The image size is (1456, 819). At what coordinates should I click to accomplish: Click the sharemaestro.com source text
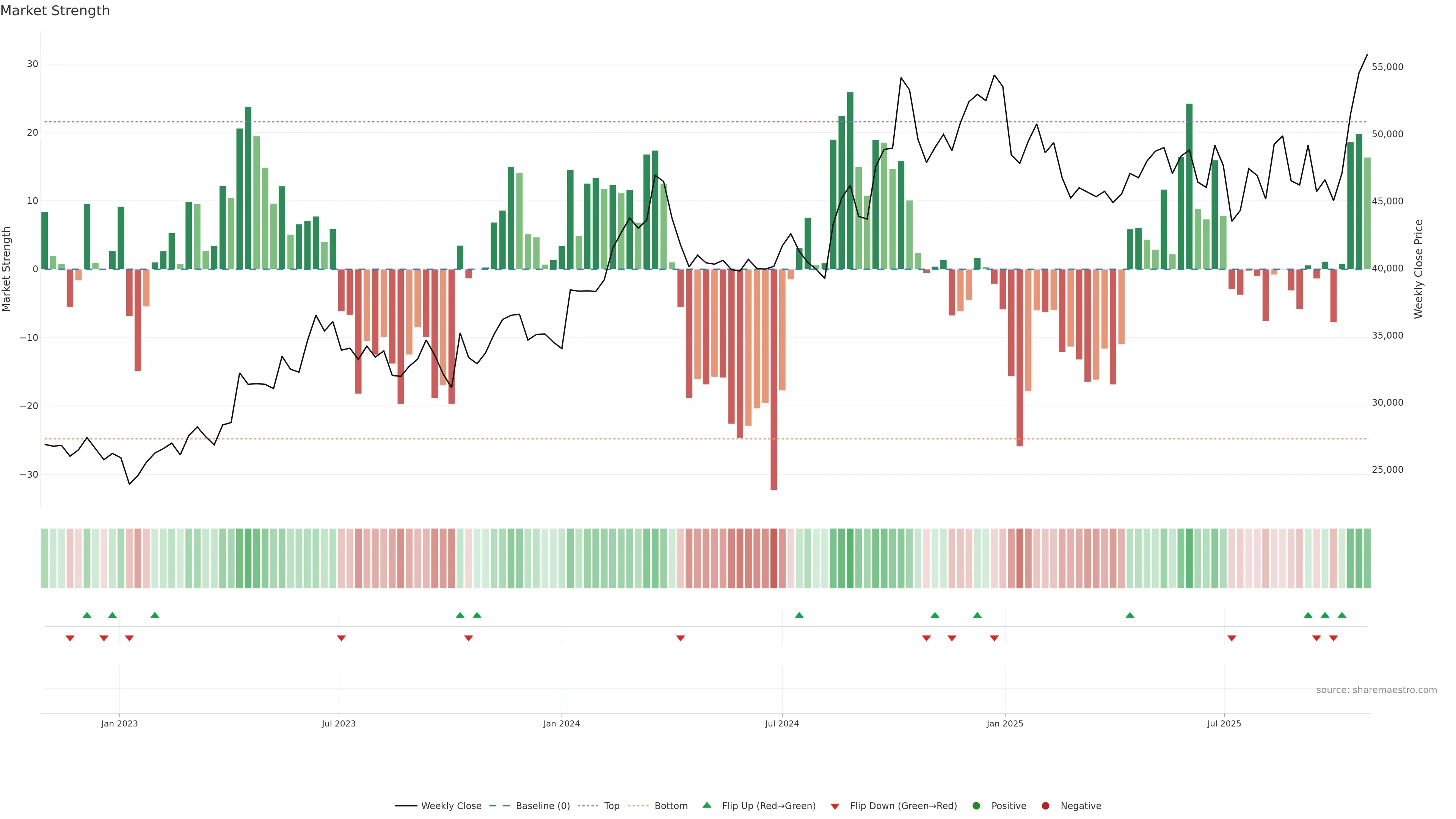click(1376, 690)
